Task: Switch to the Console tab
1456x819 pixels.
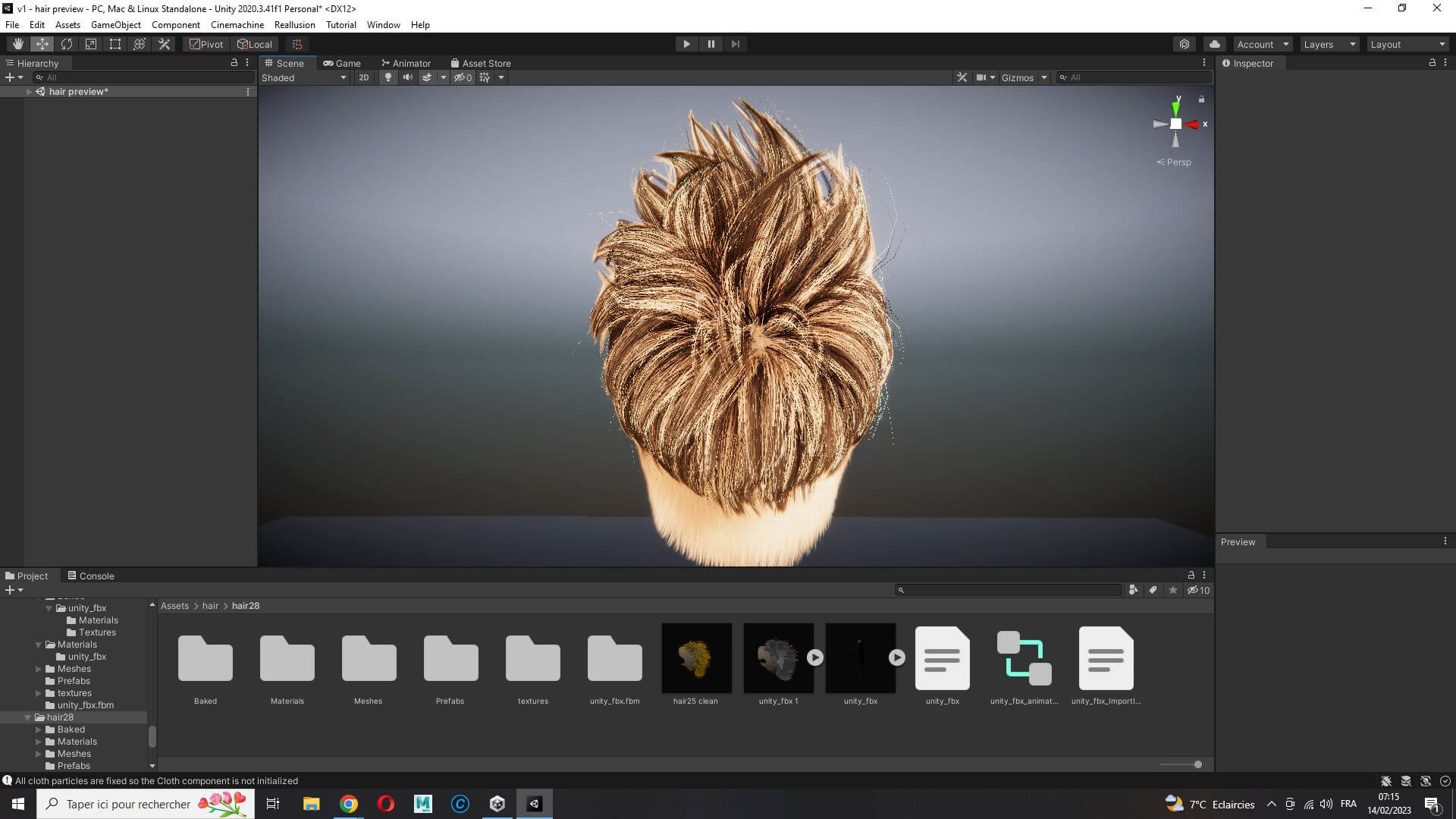Action: (x=91, y=576)
